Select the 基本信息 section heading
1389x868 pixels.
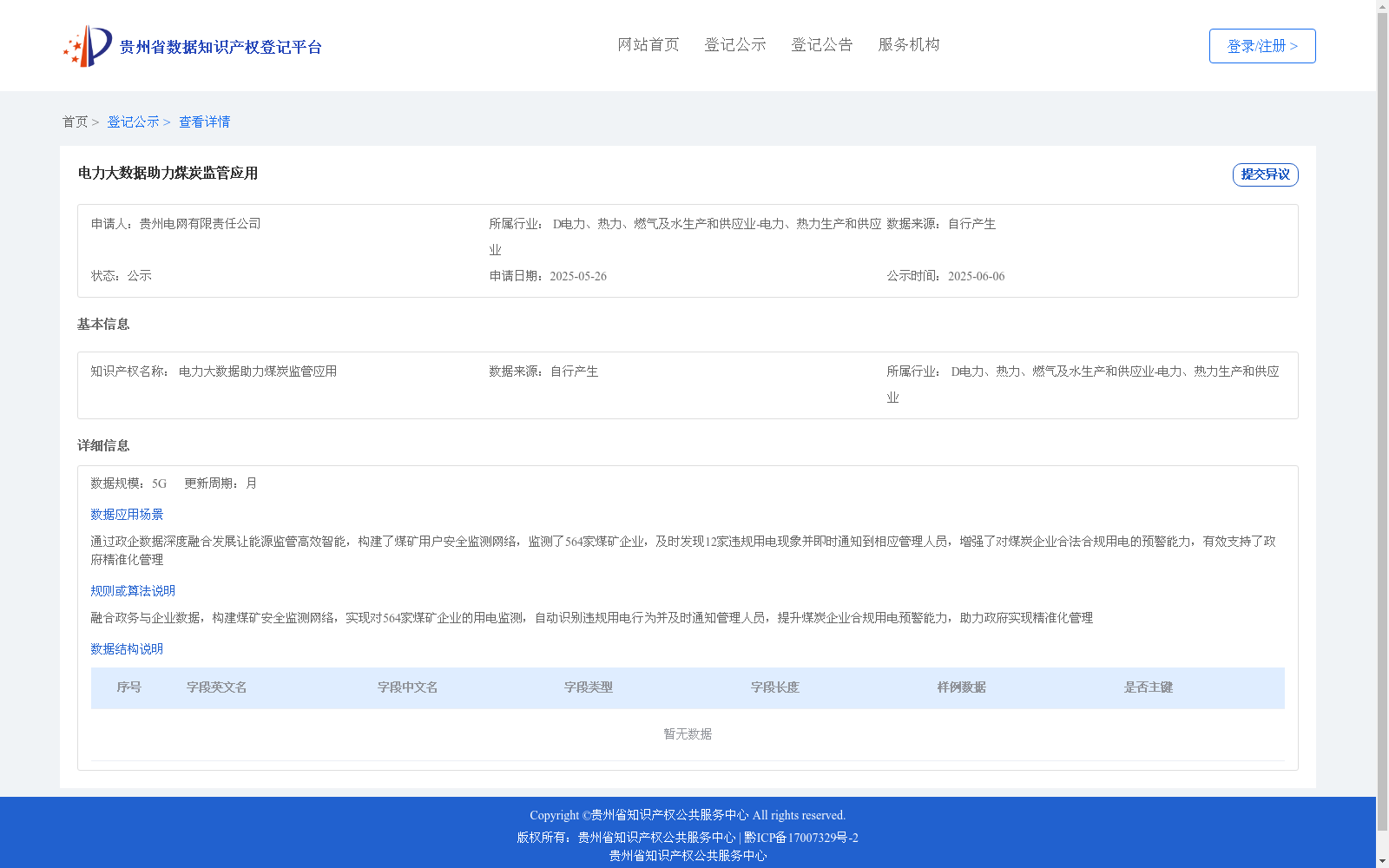click(x=103, y=324)
